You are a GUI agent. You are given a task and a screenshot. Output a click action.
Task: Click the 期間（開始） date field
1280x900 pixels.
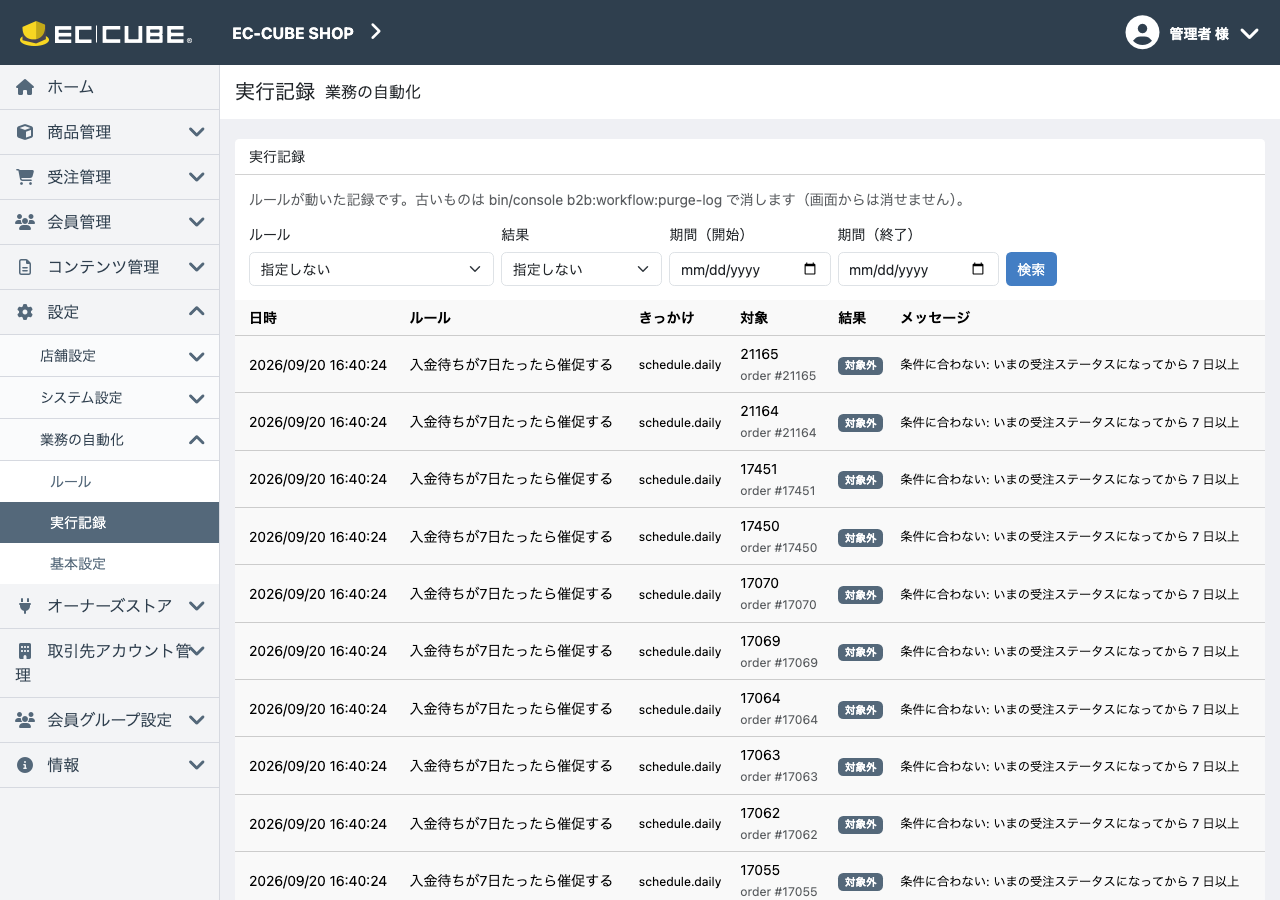[x=750, y=269]
